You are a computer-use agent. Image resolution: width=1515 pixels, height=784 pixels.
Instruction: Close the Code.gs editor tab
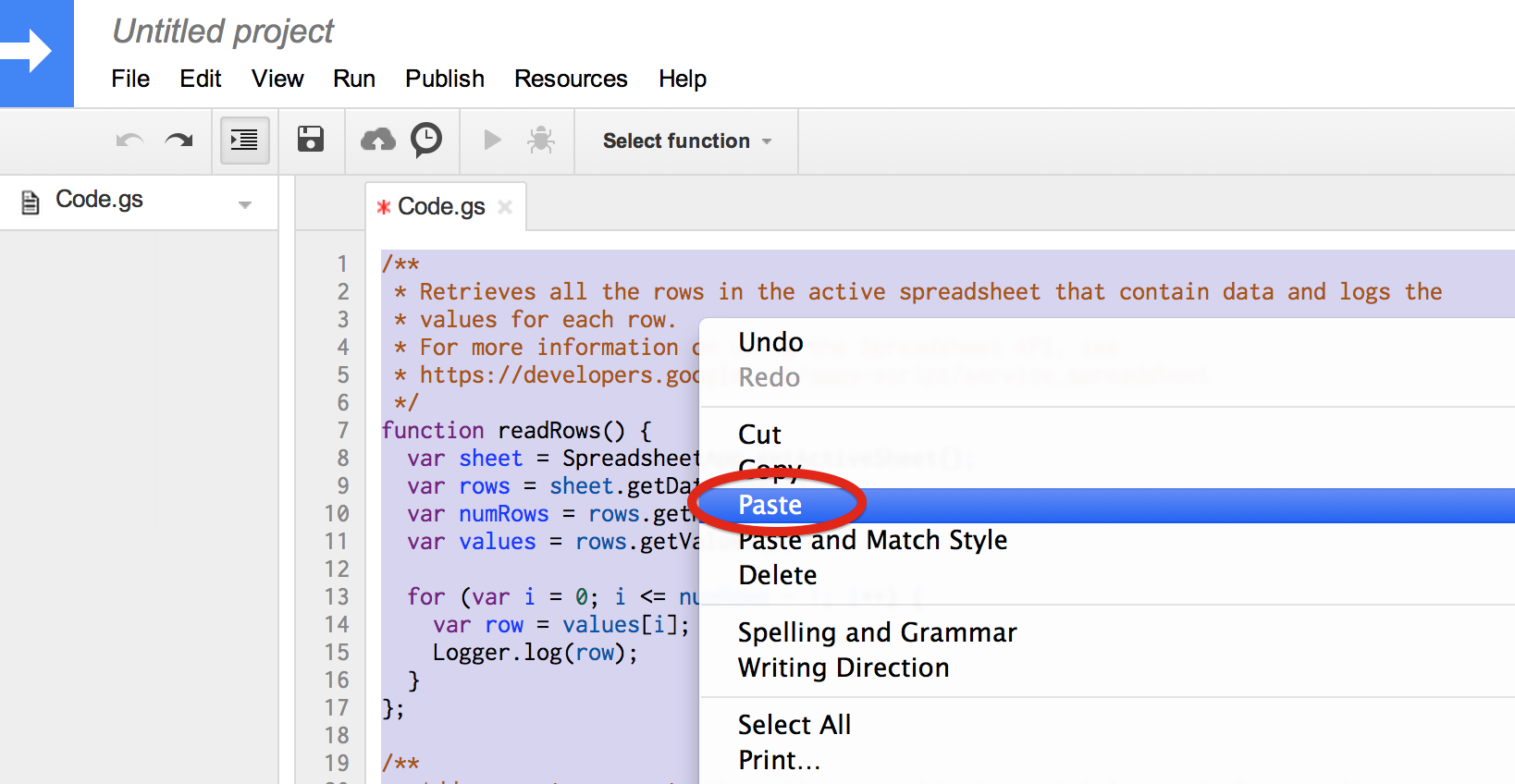pyautogui.click(x=505, y=207)
